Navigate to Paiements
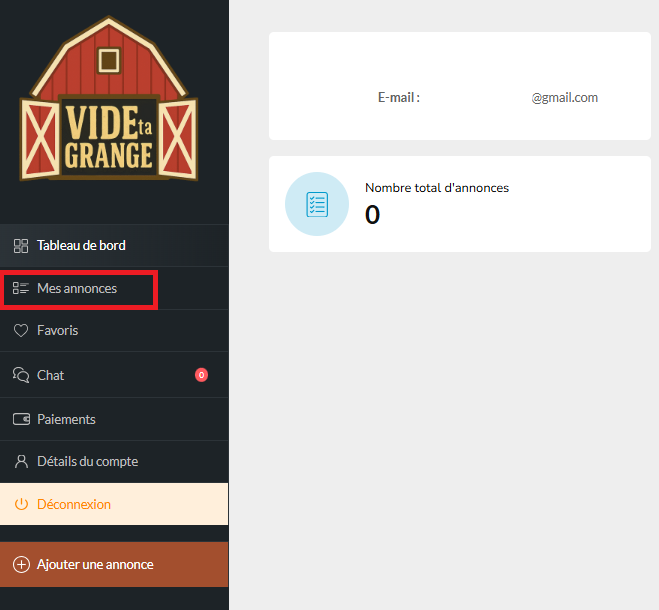The width and height of the screenshot is (659, 610). pyautogui.click(x=66, y=419)
